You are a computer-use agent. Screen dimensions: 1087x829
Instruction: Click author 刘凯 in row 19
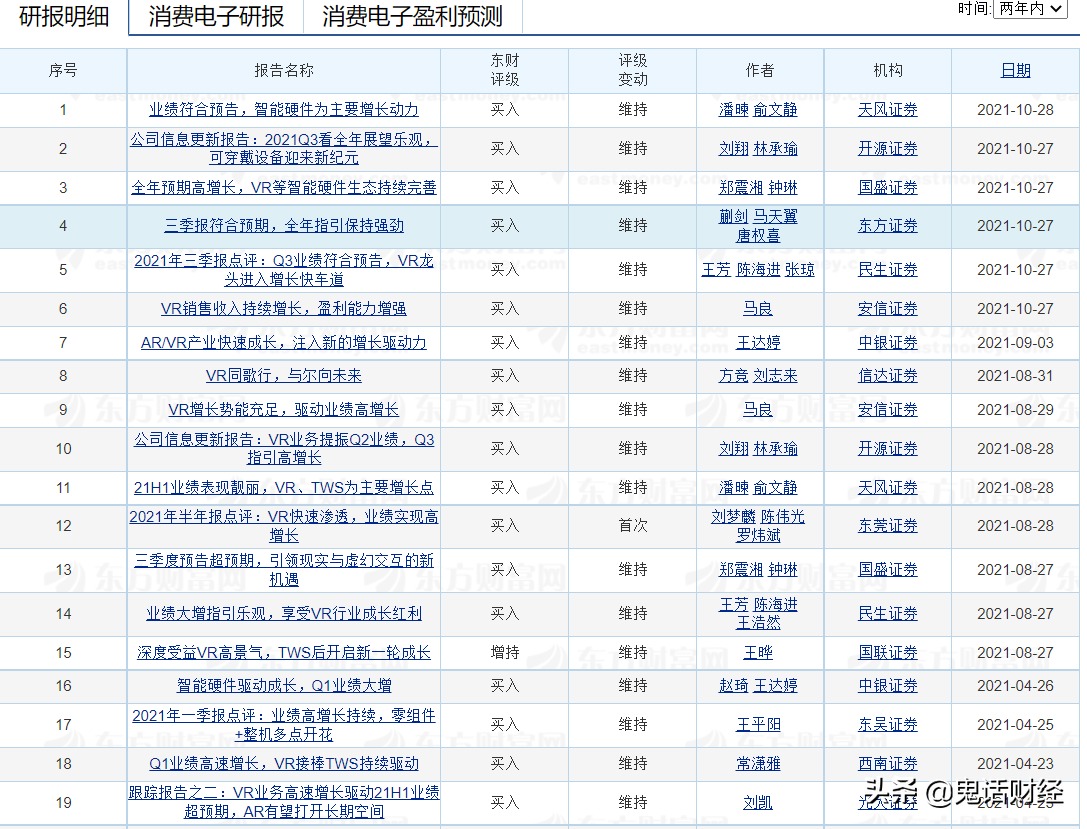click(x=758, y=803)
